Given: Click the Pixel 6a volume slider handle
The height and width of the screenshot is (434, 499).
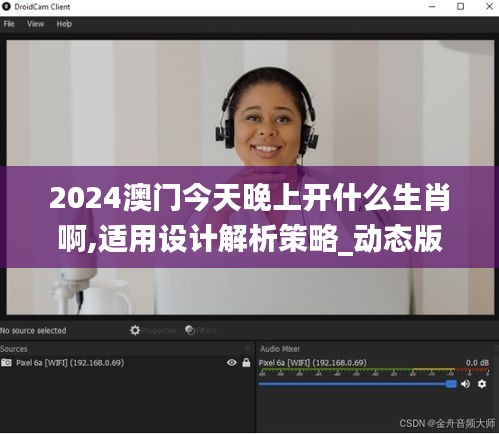Looking at the screenshot, I should (x=451, y=384).
